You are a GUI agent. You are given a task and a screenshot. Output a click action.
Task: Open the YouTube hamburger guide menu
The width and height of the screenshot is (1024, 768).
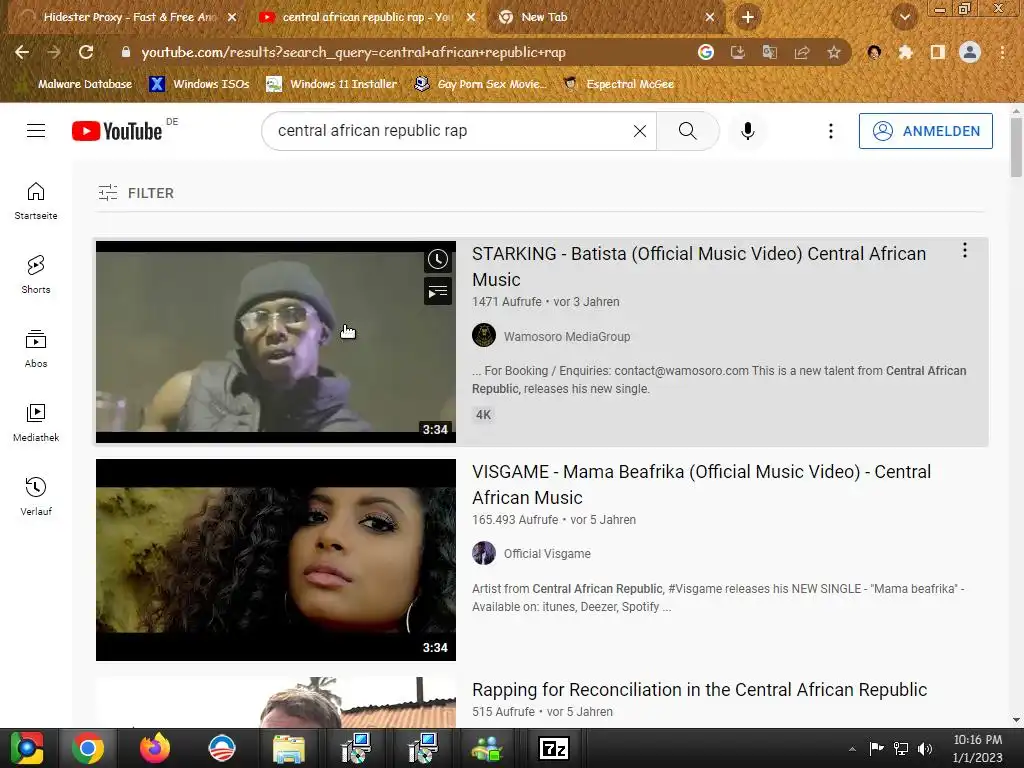36,131
